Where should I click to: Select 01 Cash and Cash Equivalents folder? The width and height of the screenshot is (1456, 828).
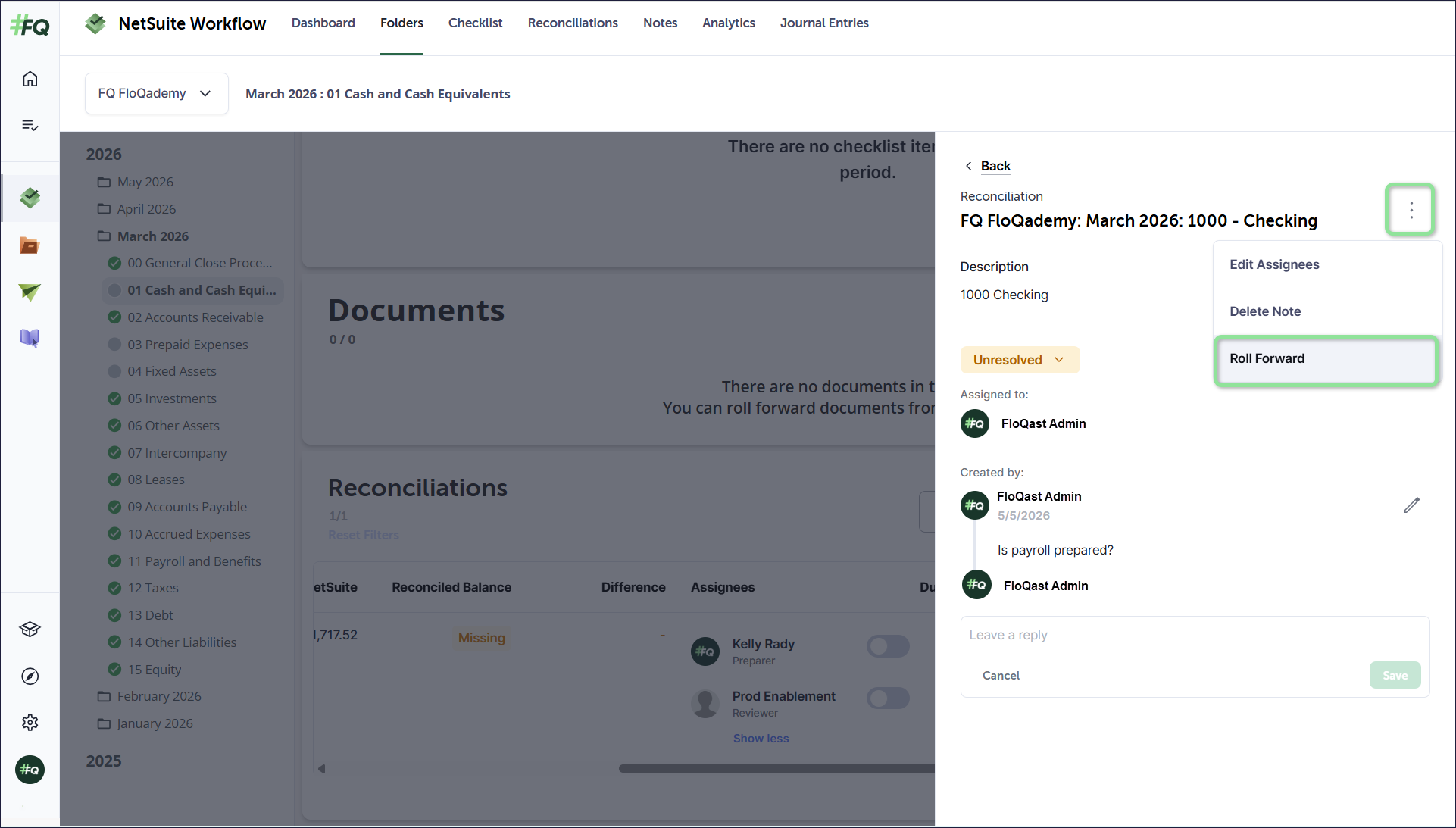[x=192, y=290]
